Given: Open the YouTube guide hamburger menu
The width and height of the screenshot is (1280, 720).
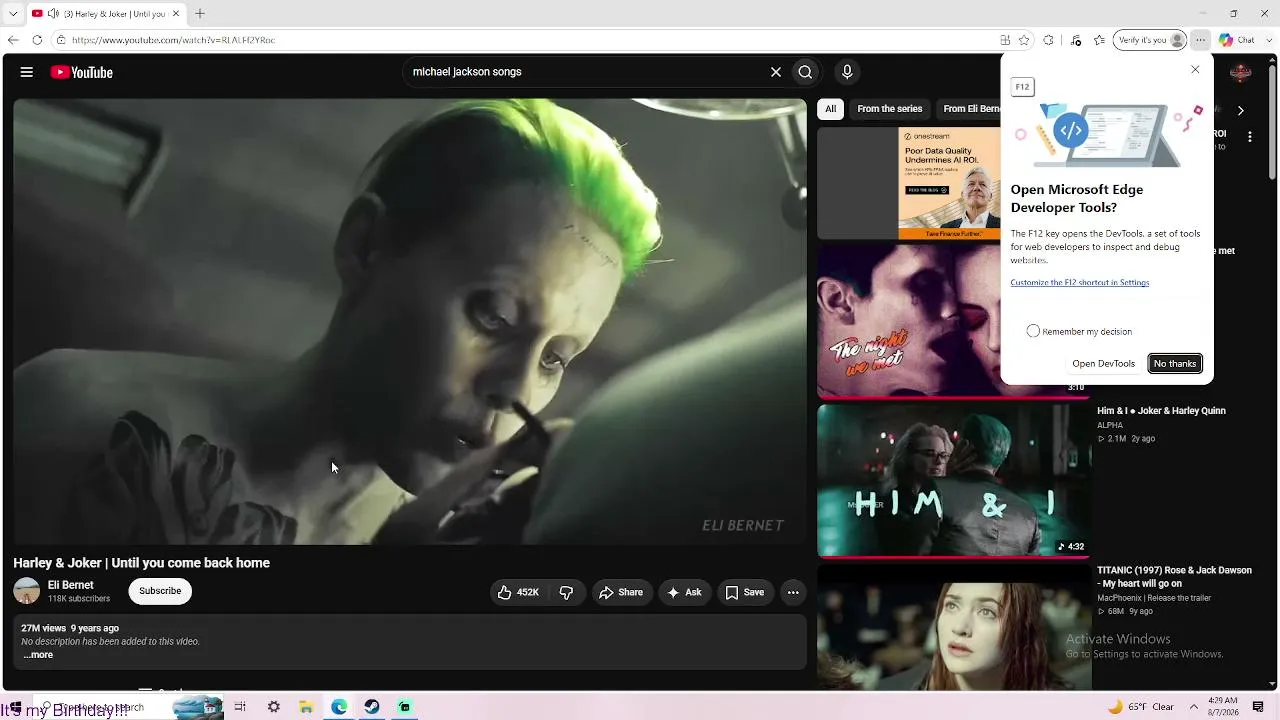Looking at the screenshot, I should coord(27,72).
